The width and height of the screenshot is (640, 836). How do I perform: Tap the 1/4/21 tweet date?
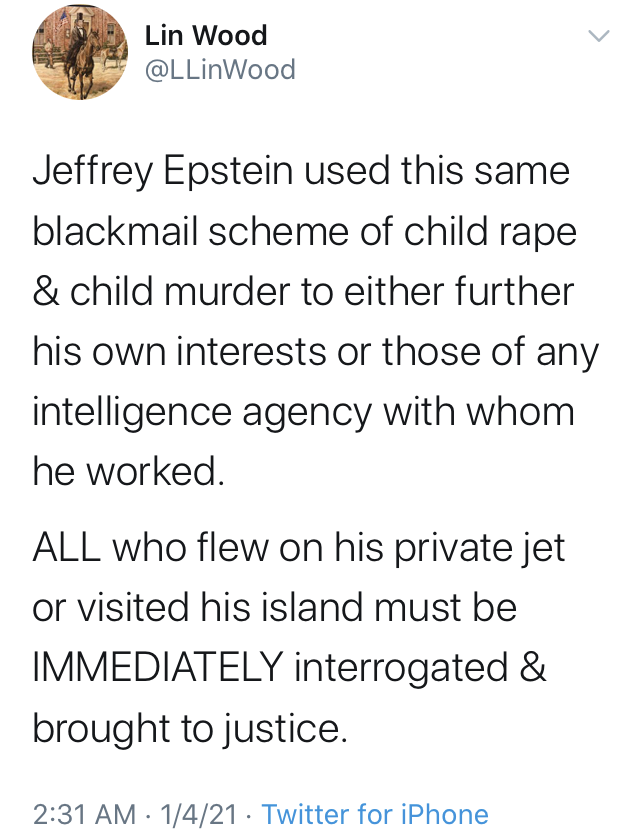pos(198,814)
